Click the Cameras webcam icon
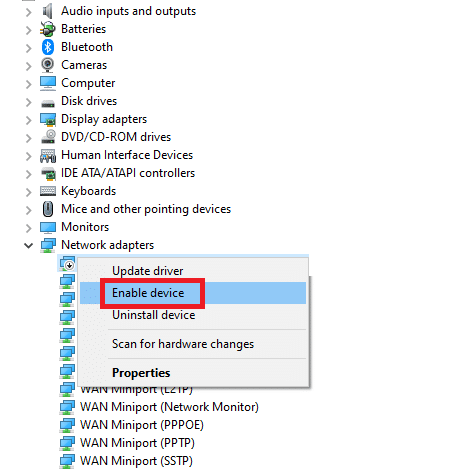458x472 pixels. click(48, 65)
